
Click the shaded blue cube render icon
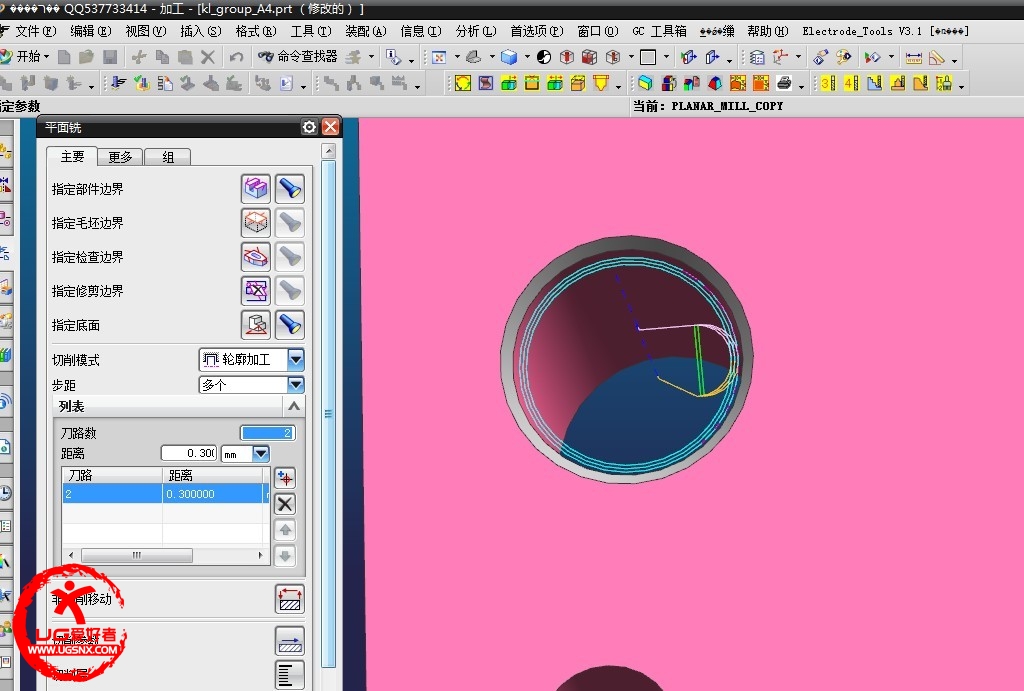[x=509, y=57]
